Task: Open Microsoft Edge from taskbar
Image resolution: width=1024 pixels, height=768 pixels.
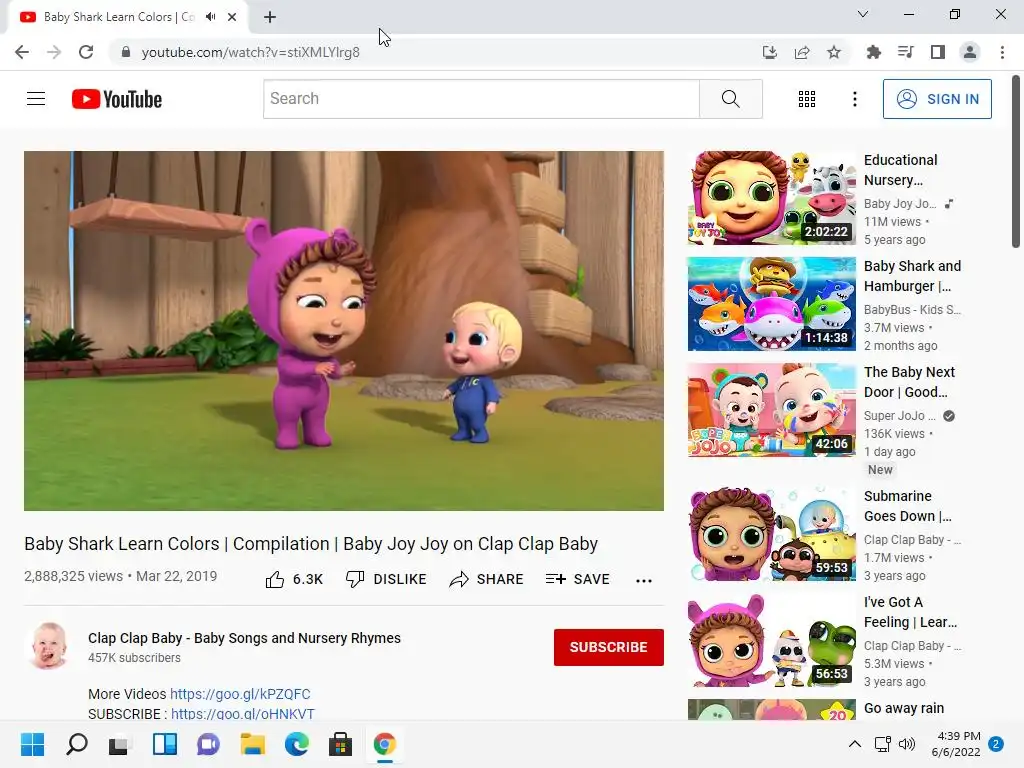Action: click(296, 744)
